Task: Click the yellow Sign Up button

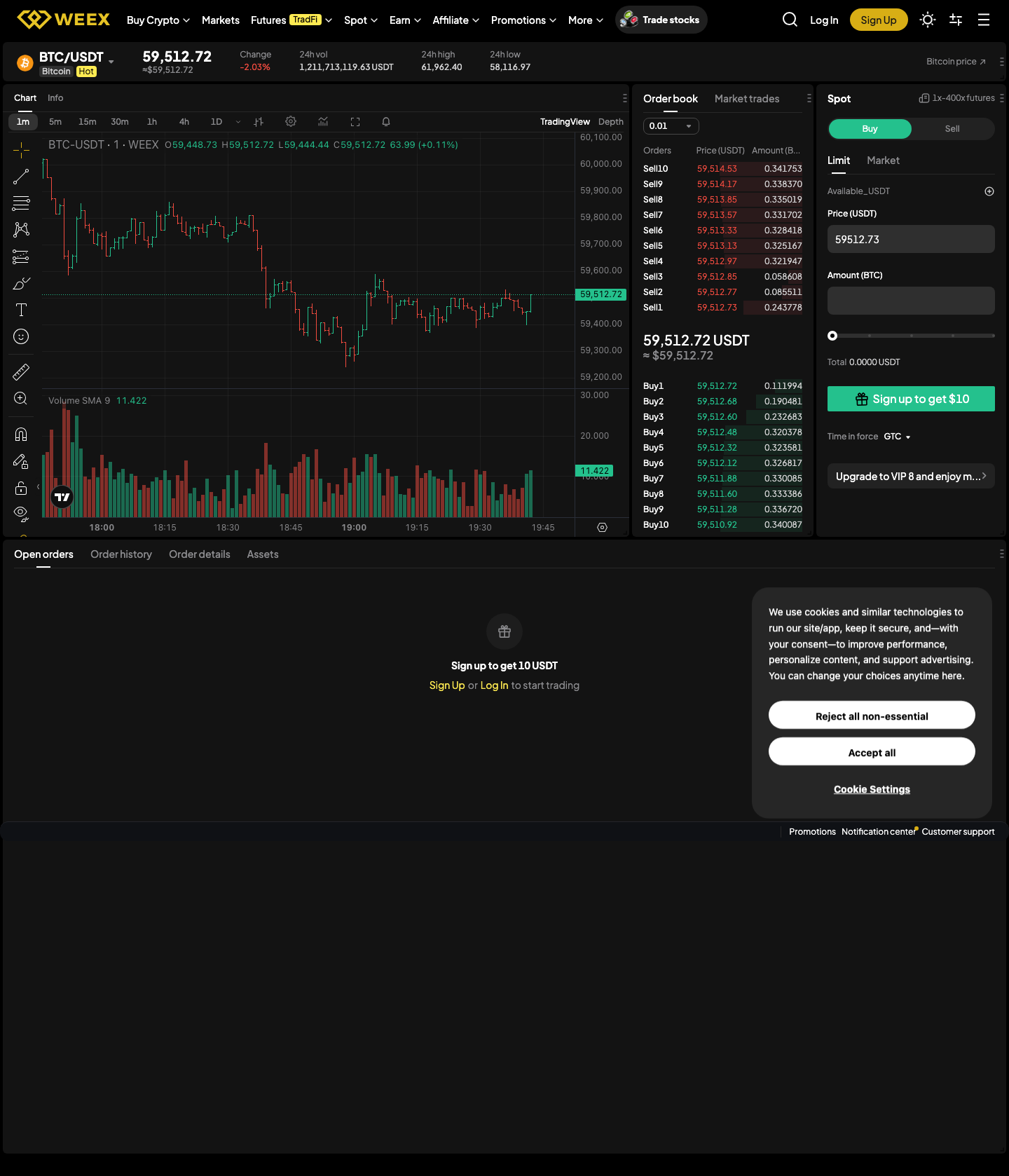Action: click(879, 20)
